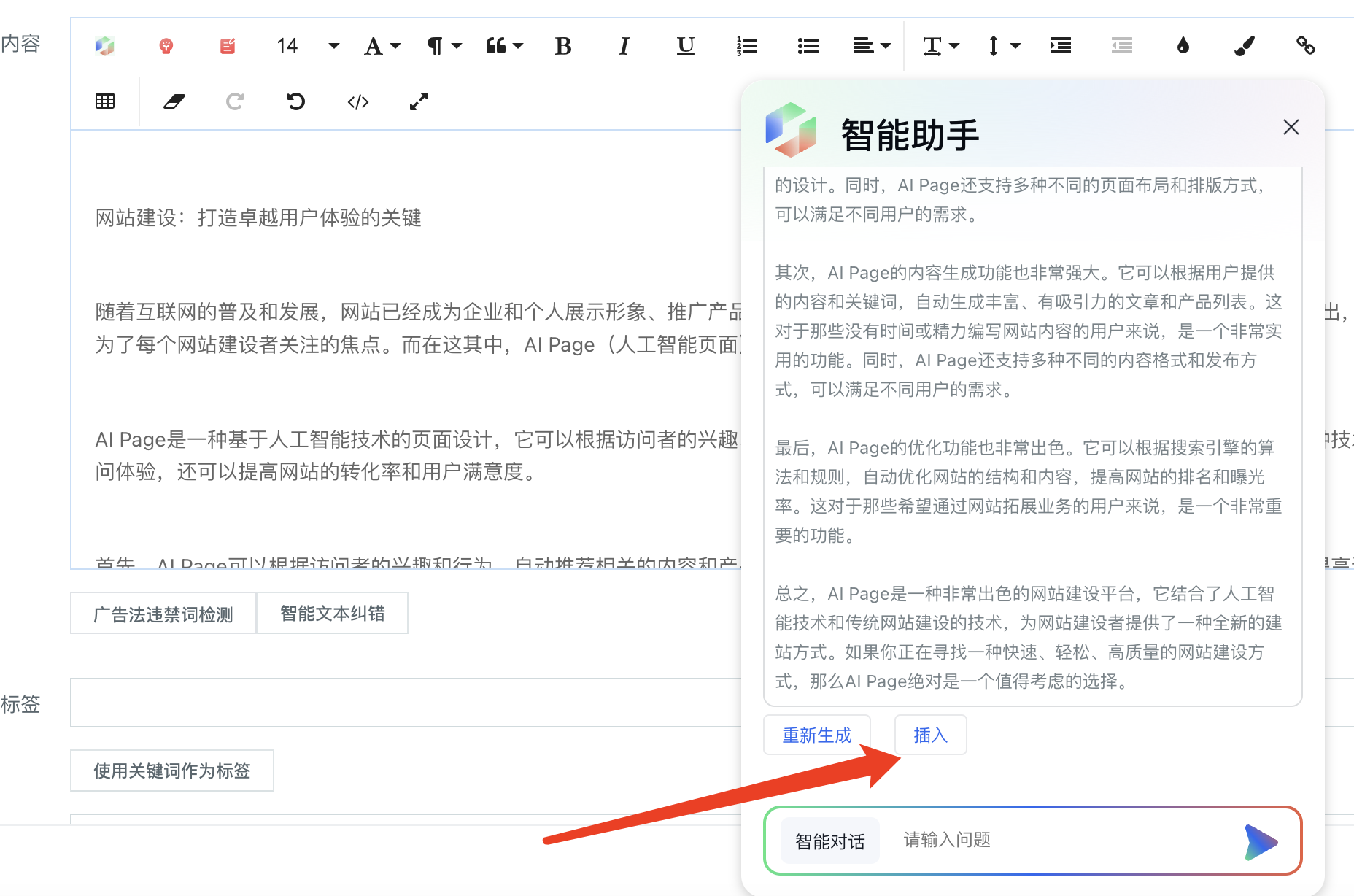Open code view with the </> icon
Viewport: 1354px width, 896px height.
(357, 101)
